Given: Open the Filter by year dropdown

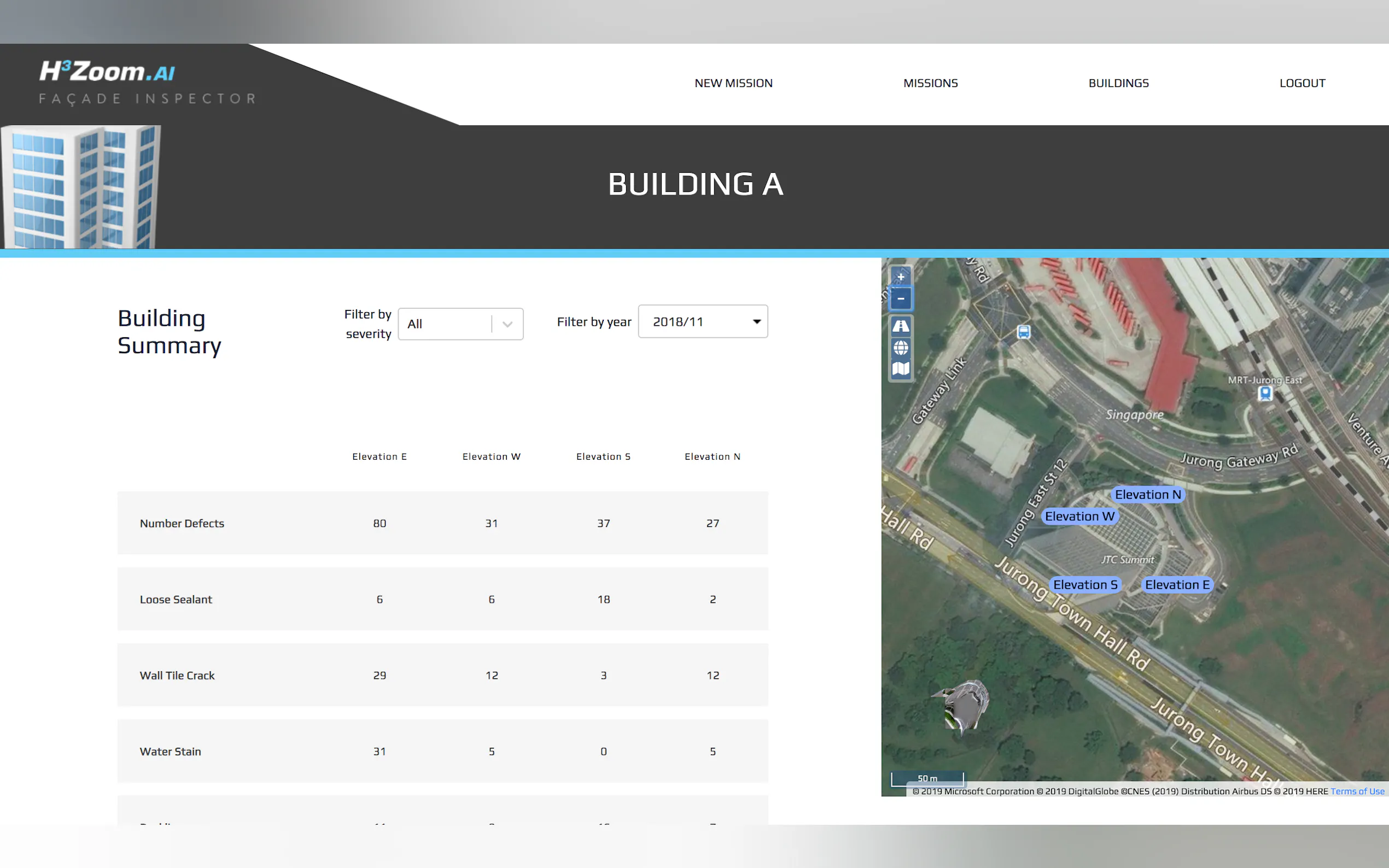Looking at the screenshot, I should coord(702,321).
